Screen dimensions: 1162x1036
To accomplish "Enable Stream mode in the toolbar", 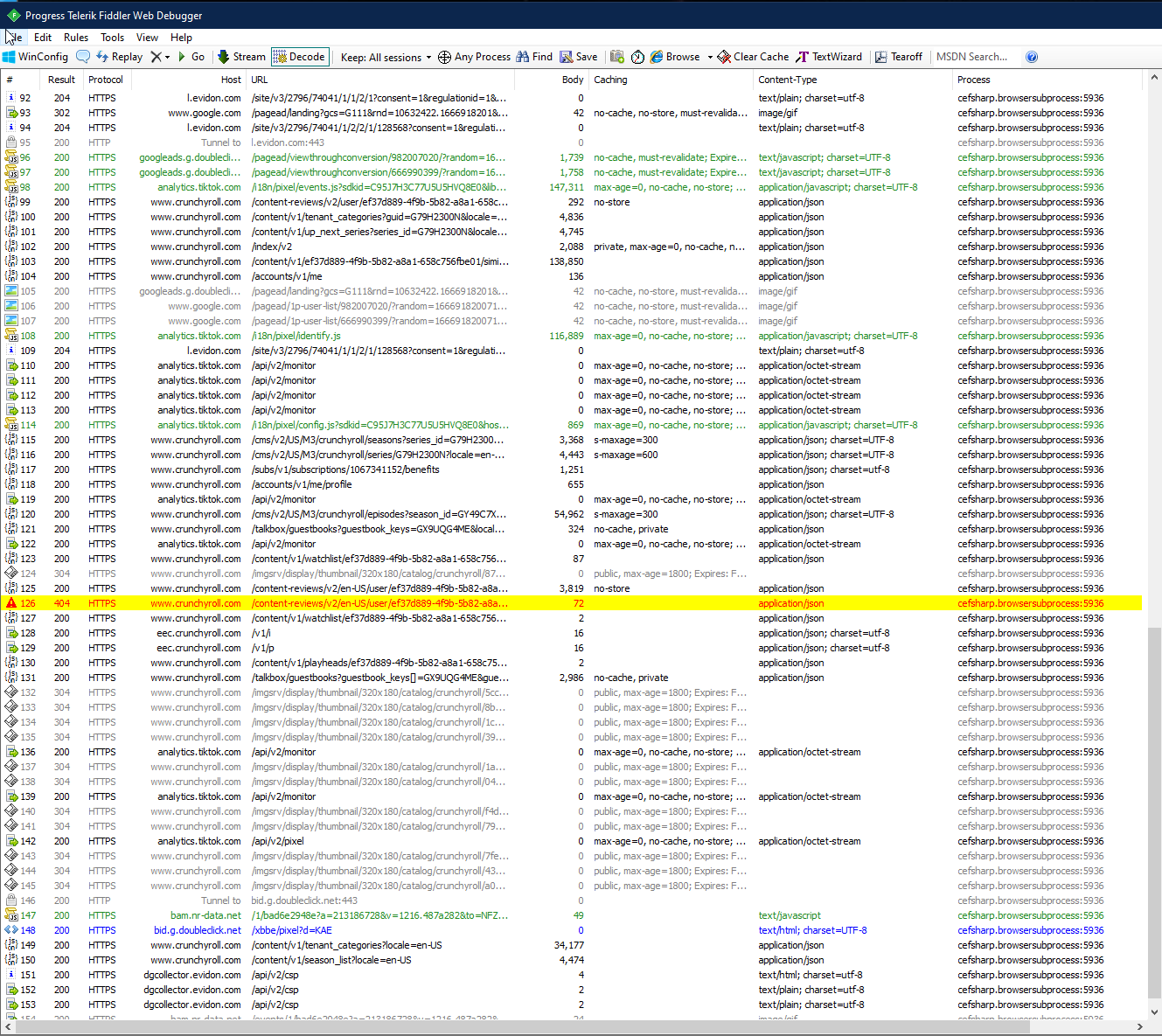I will click(240, 56).
